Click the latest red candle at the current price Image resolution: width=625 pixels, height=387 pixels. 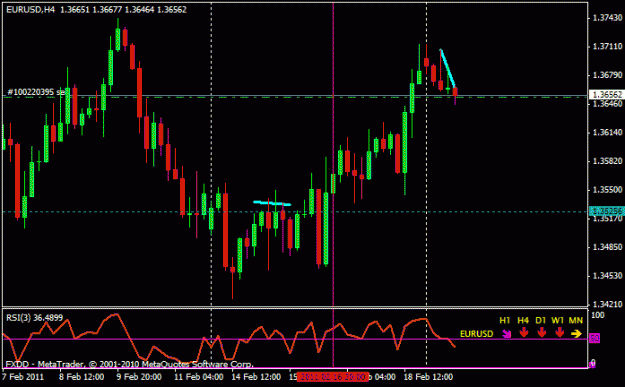[x=455, y=92]
